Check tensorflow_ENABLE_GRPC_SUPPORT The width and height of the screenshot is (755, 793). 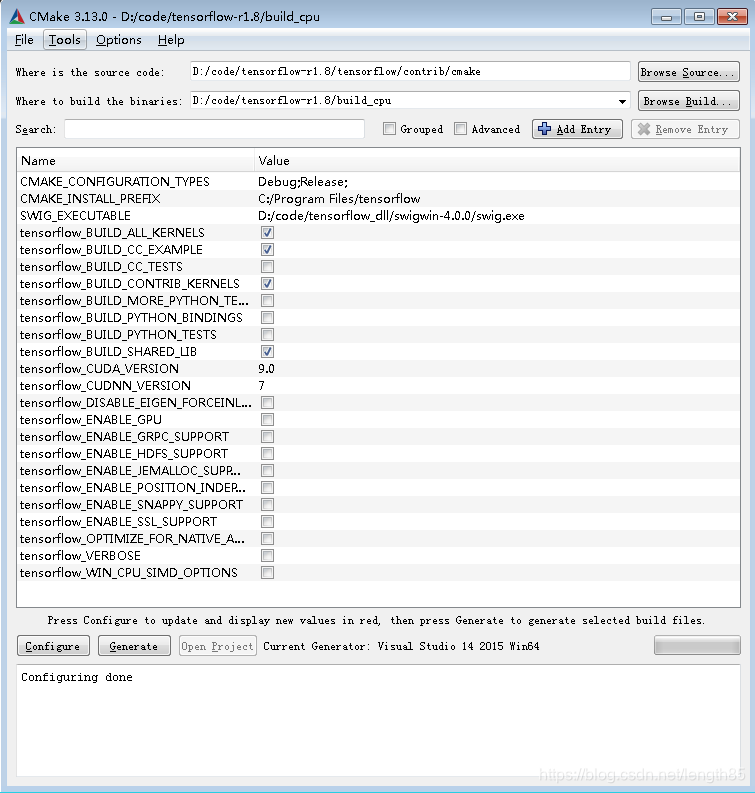tap(268, 436)
